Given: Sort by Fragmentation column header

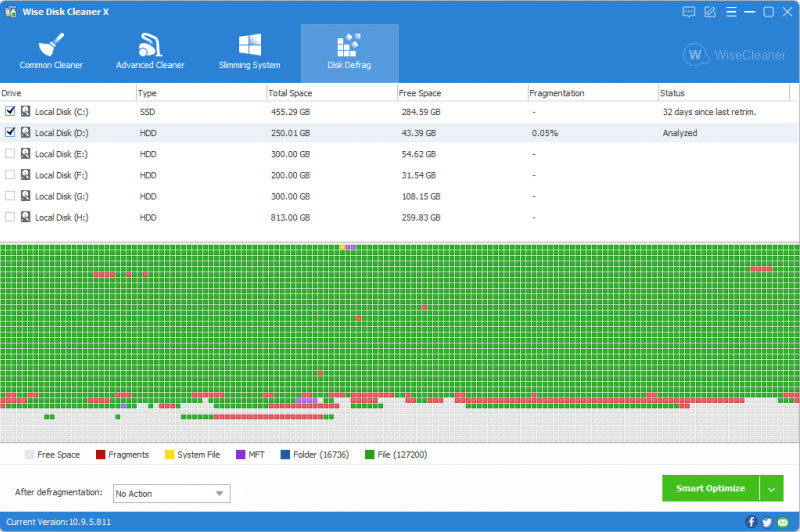Looking at the screenshot, I should (x=593, y=93).
